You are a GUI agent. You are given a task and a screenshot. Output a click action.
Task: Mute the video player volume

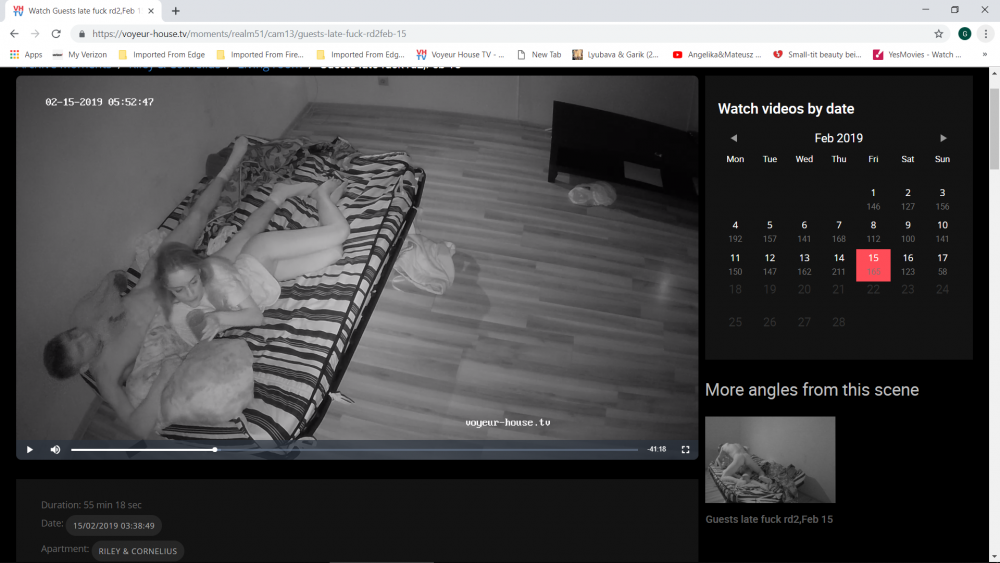coord(55,450)
